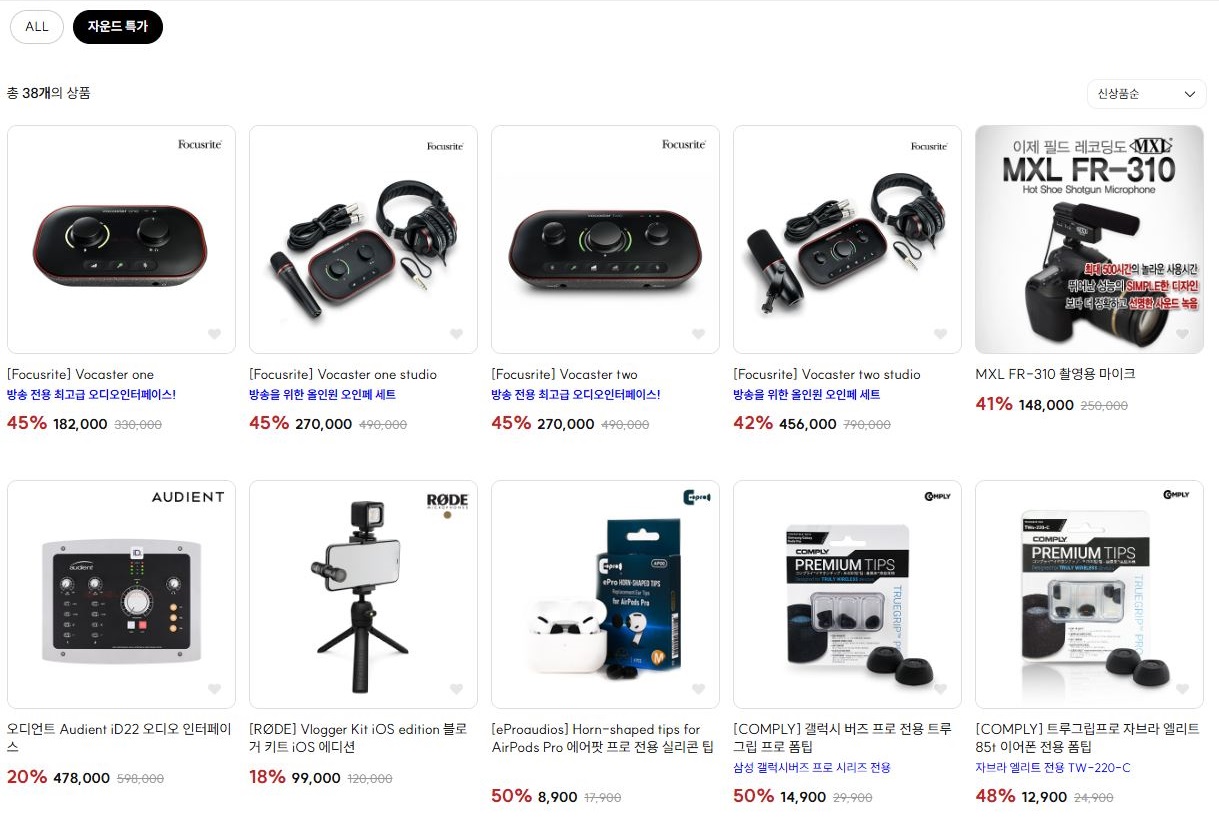
Task: Favorite the Vocaster one with heart icon
Action: (214, 334)
